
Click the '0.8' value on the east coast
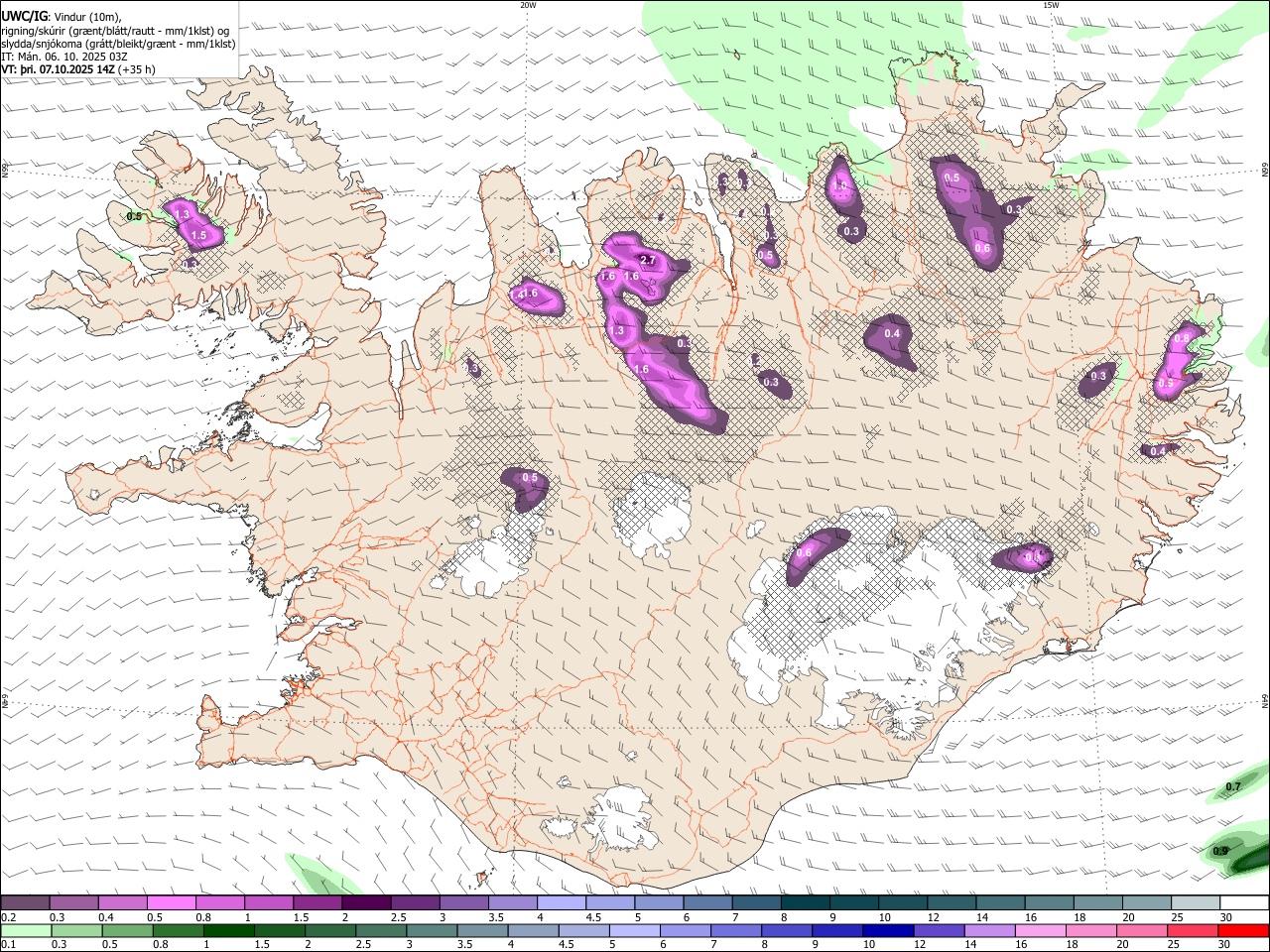1182,338
